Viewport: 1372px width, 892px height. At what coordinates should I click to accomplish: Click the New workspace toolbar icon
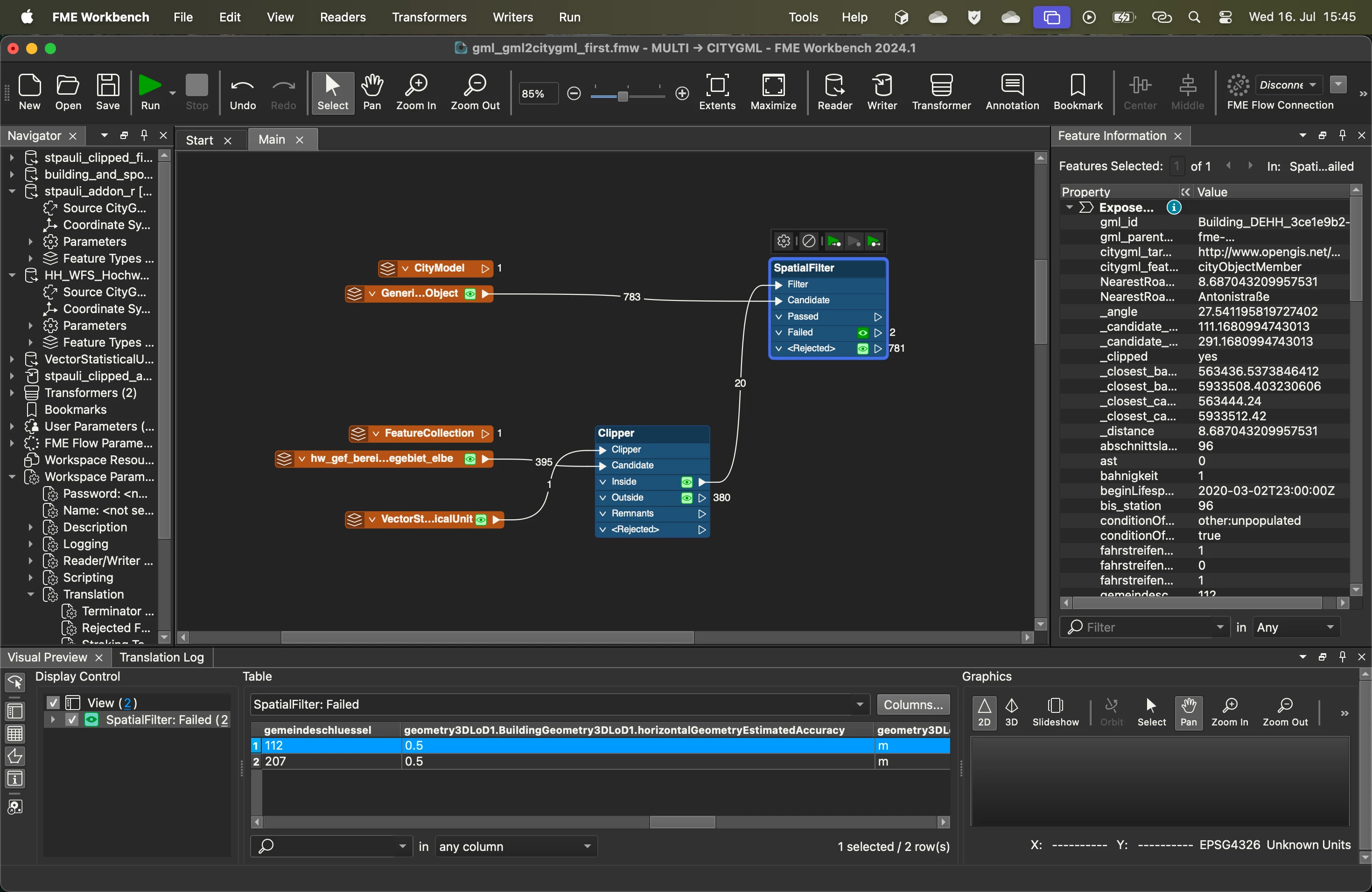[x=29, y=92]
